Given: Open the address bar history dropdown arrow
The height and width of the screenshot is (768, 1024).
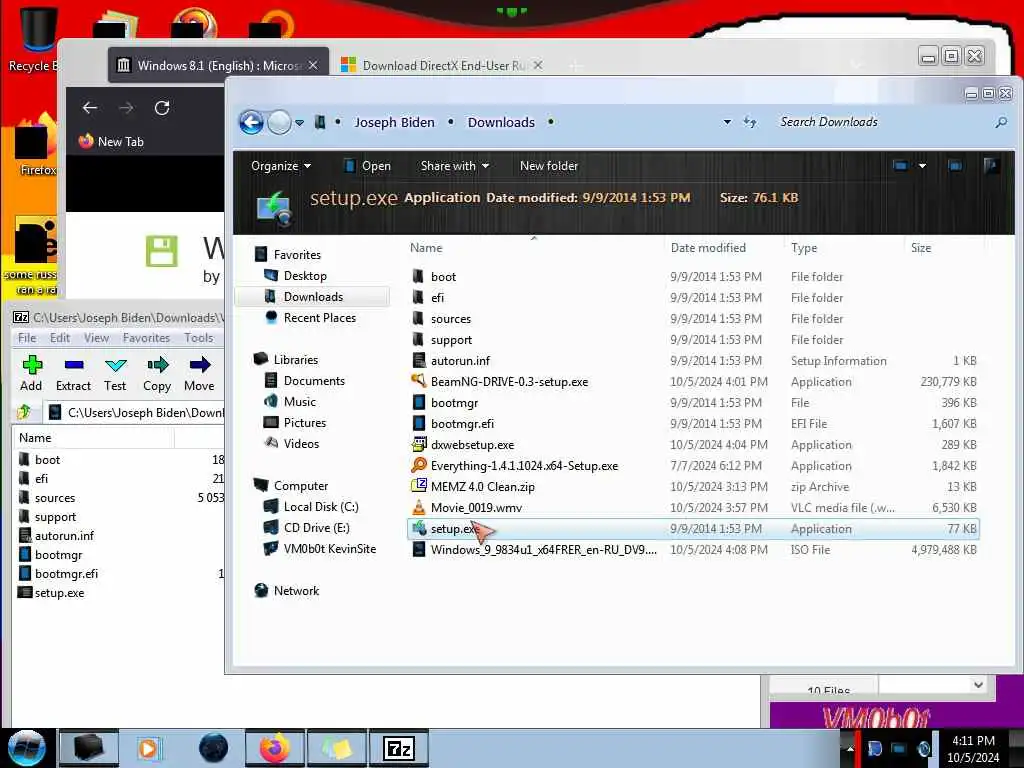Looking at the screenshot, I should click(x=727, y=122).
